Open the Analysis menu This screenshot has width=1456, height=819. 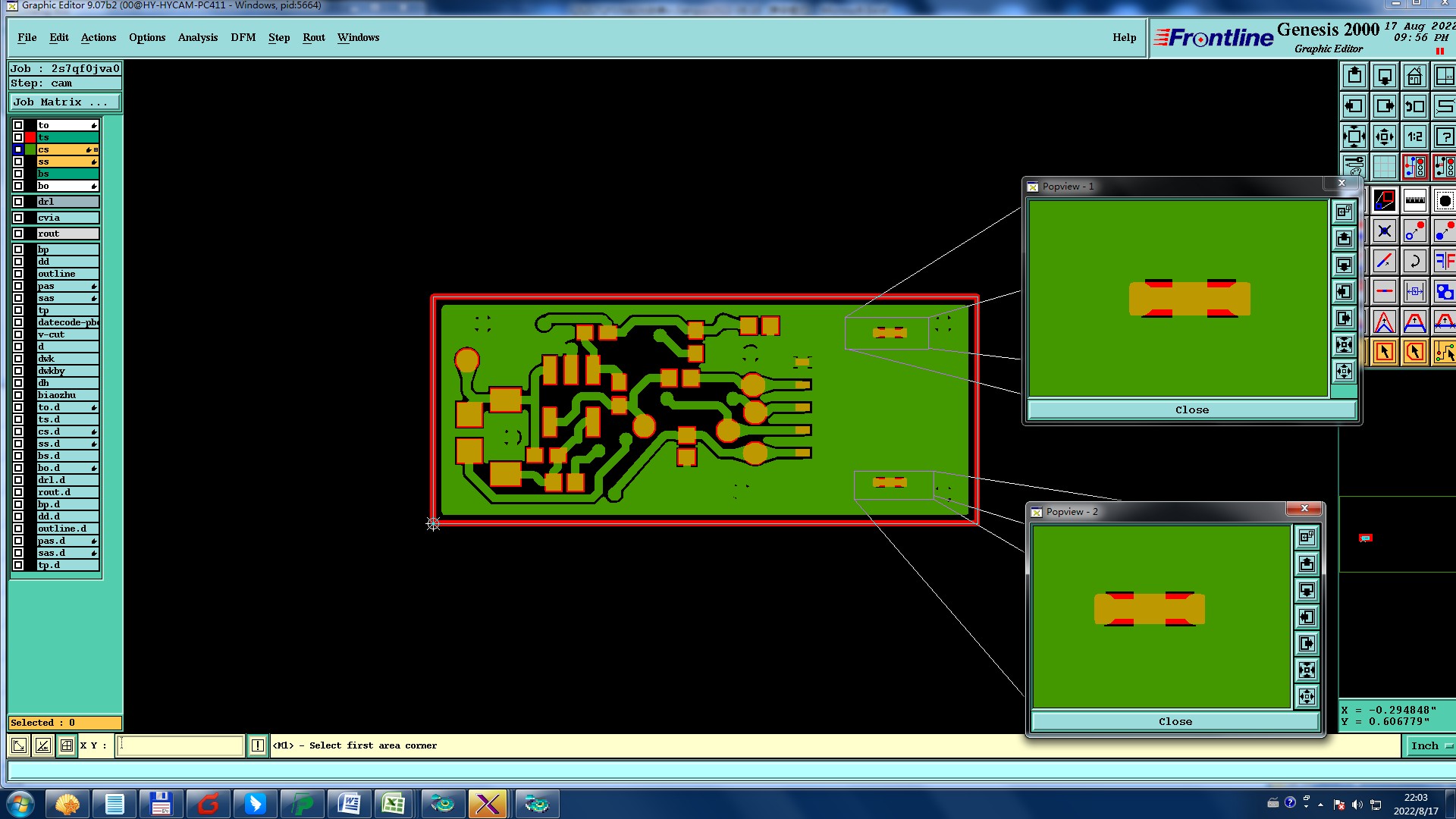197,37
